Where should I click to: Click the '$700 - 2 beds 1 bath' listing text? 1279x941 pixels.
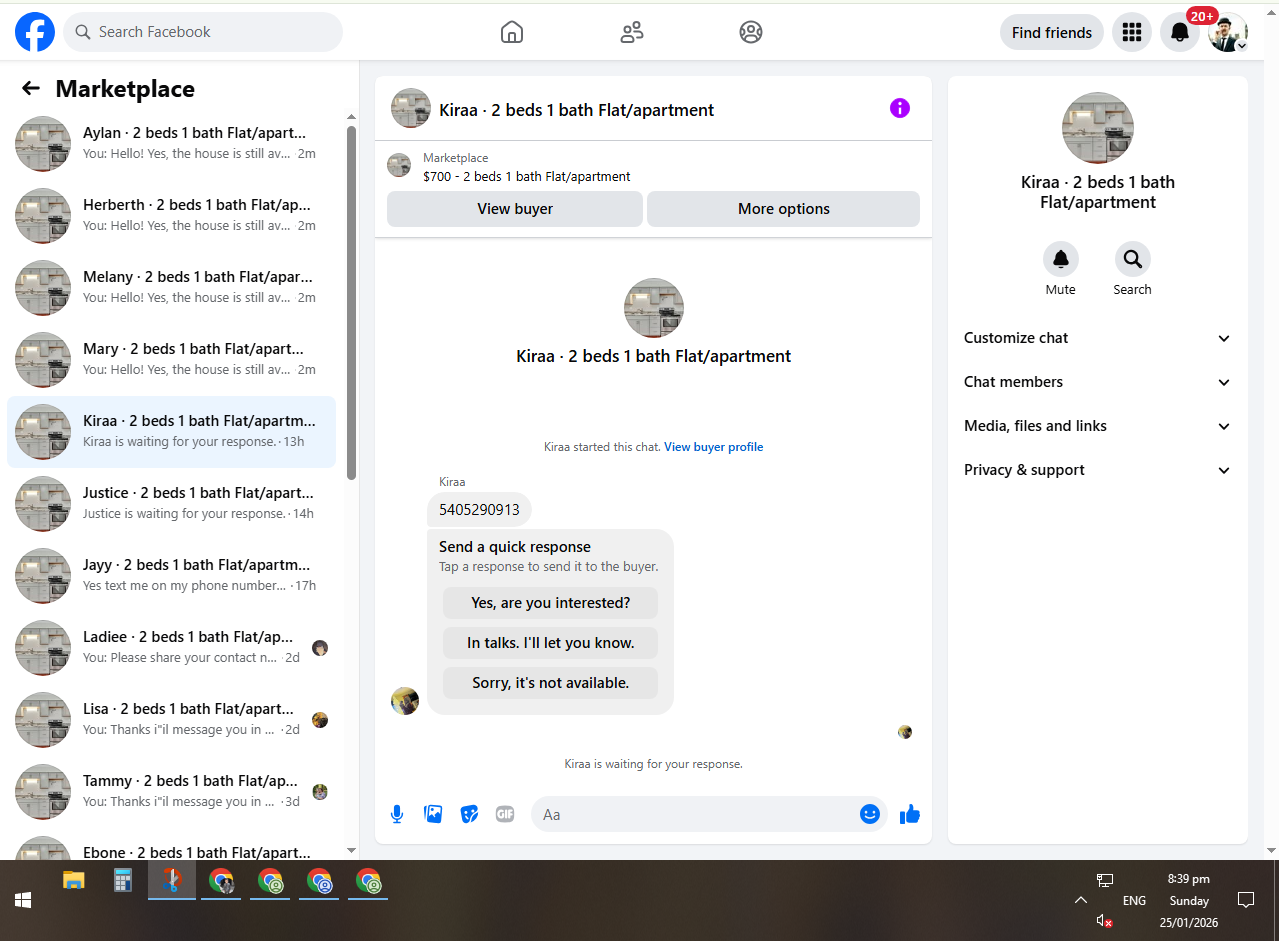527,177
